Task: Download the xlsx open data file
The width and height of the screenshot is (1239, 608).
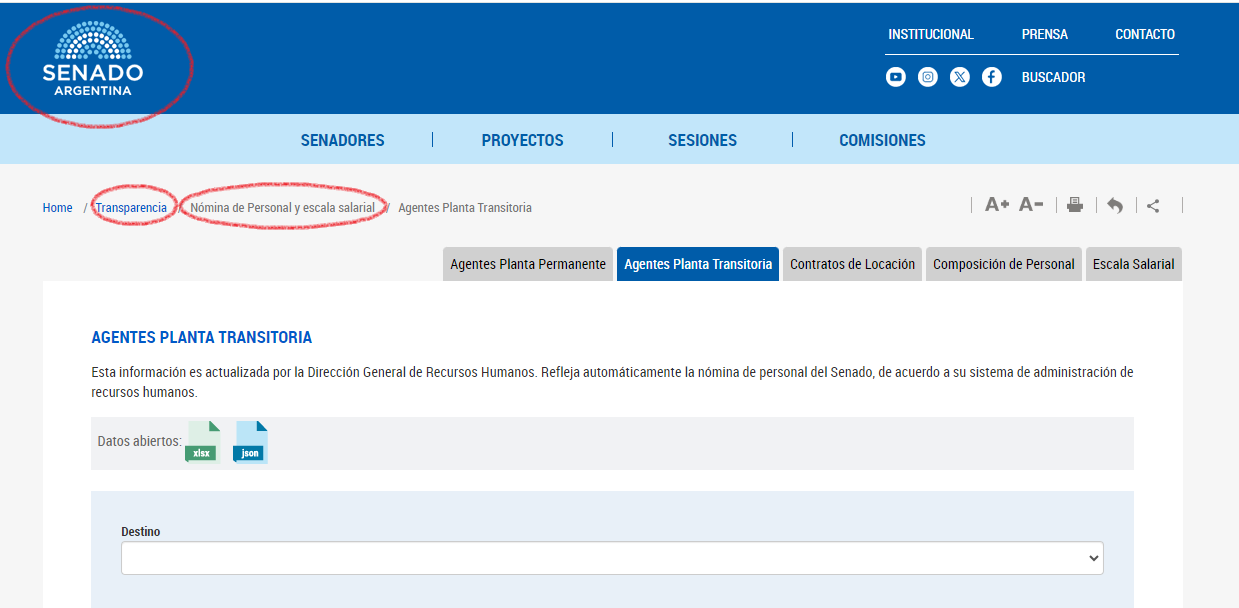Action: click(x=201, y=442)
